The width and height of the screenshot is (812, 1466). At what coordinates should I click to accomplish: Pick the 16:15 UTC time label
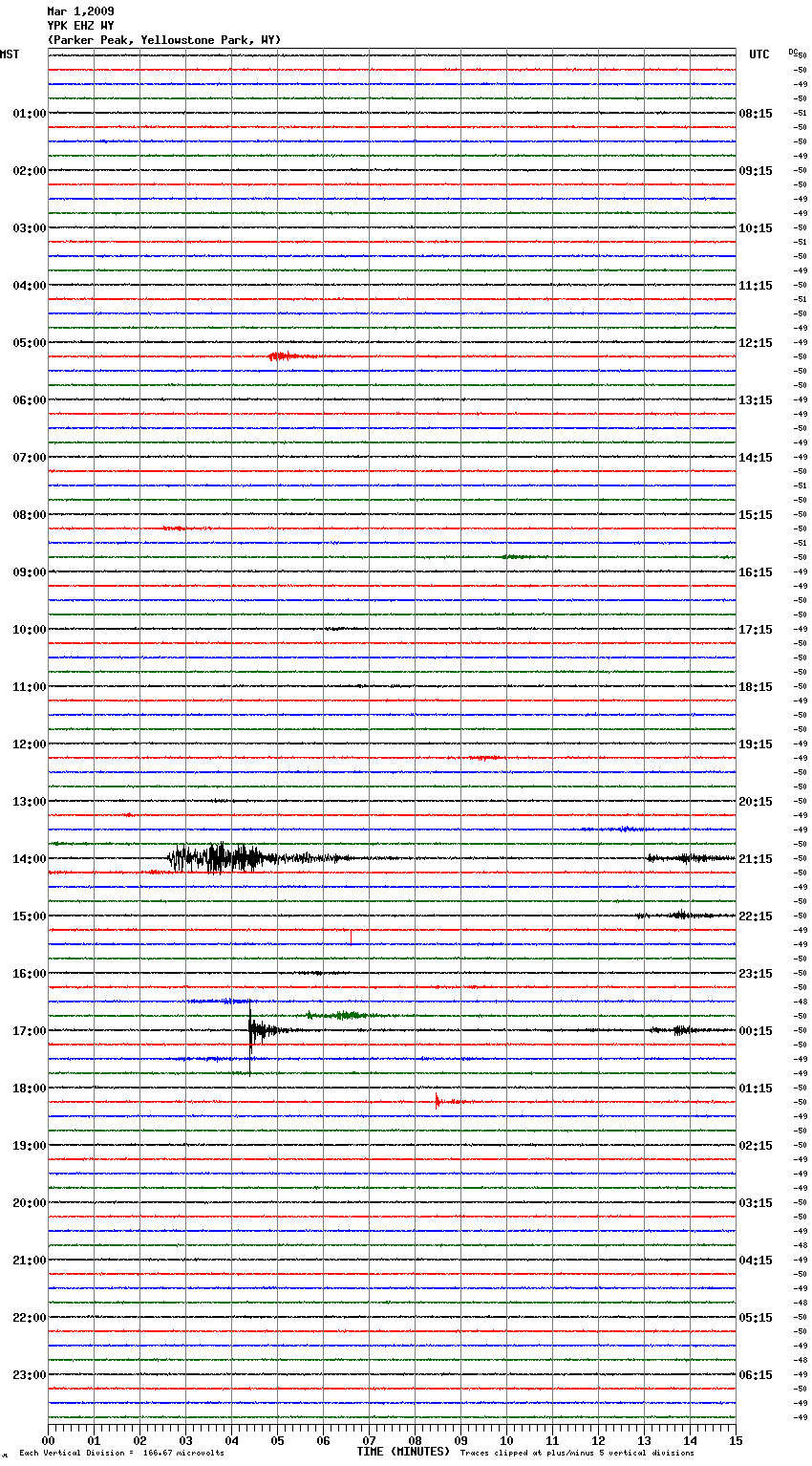coord(756,572)
